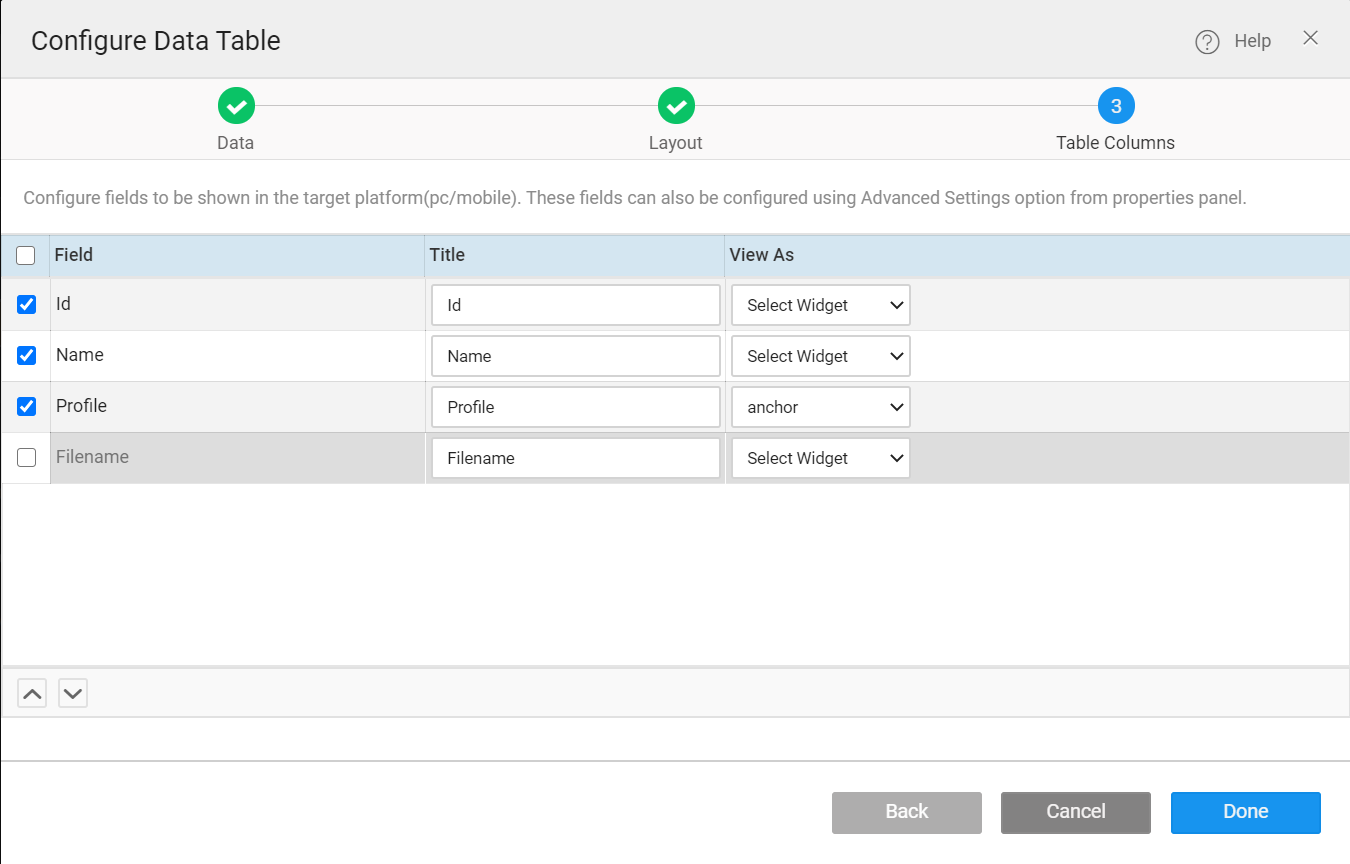Click the move down arrow icon
The image size is (1350, 864).
click(73, 693)
